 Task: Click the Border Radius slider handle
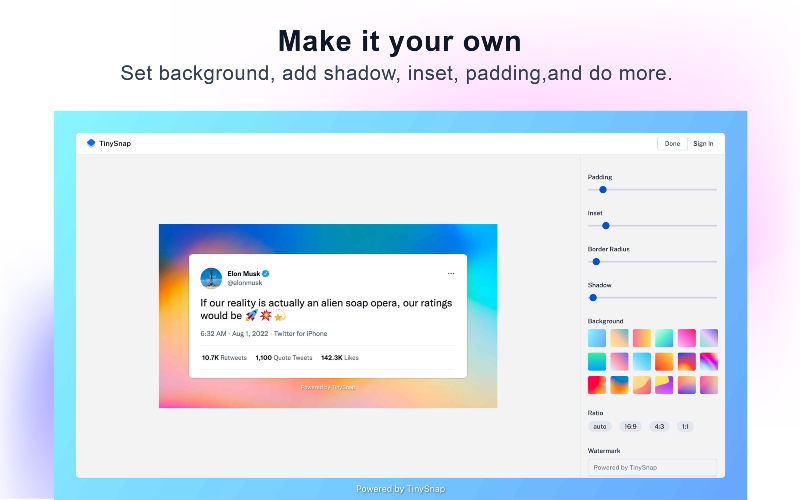point(596,262)
